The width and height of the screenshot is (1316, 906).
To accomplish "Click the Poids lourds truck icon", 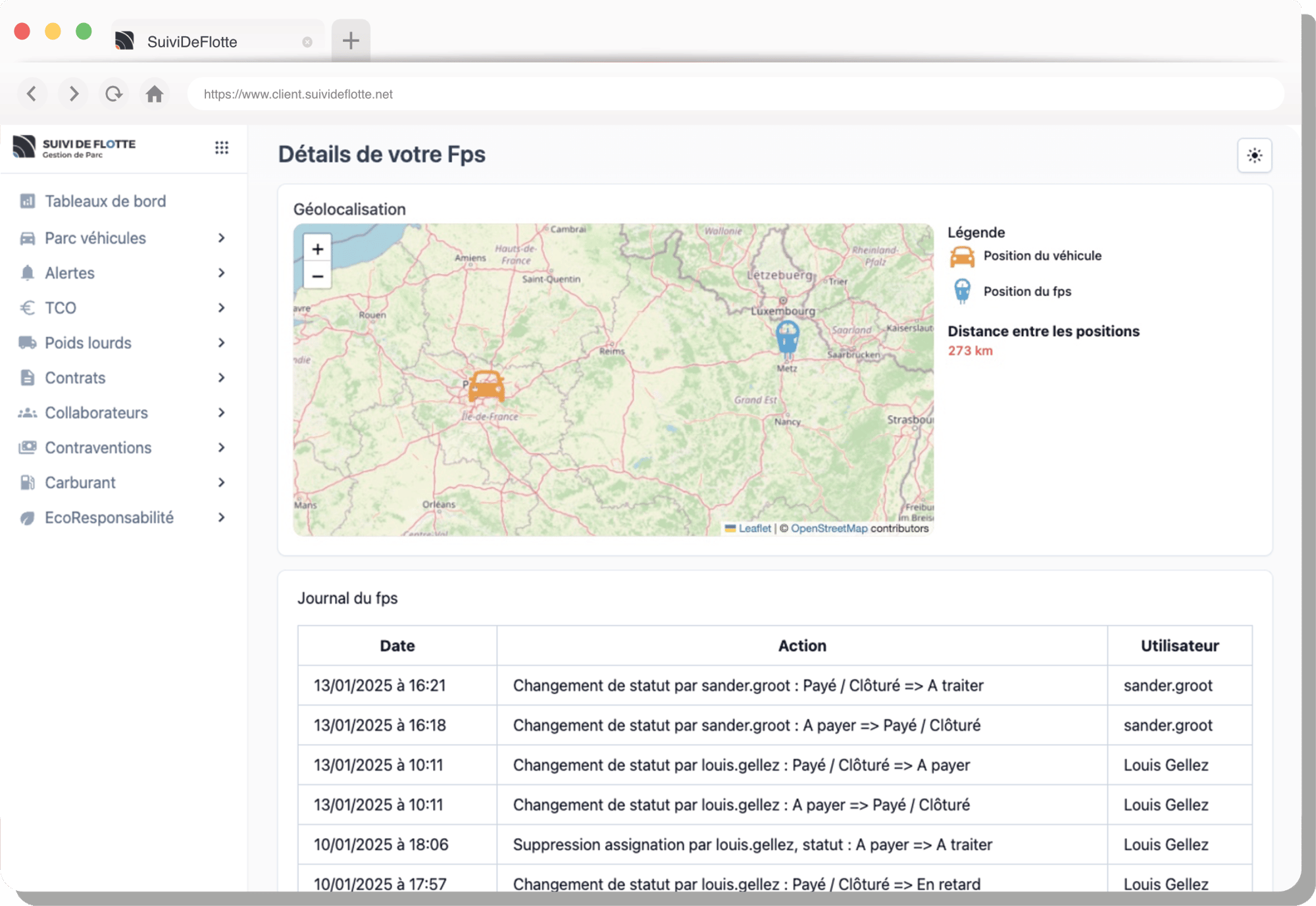I will click(28, 343).
